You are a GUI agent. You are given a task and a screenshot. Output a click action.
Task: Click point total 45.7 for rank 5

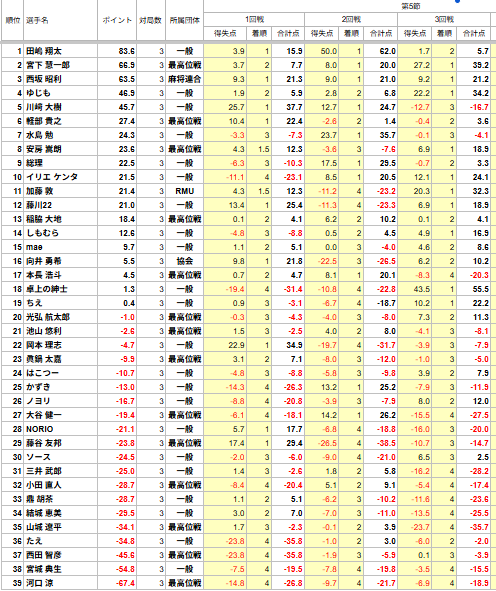tap(127, 107)
